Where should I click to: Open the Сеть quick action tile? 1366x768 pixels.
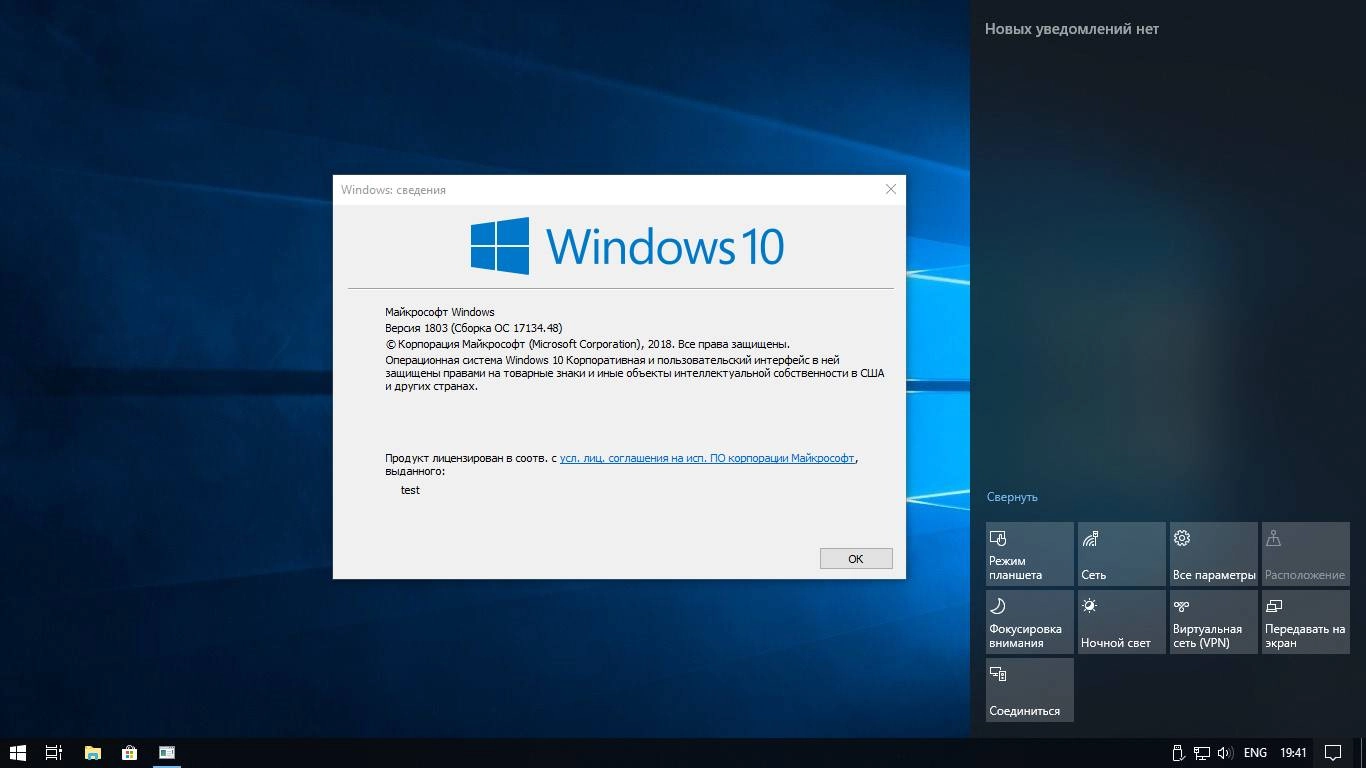pos(1122,554)
